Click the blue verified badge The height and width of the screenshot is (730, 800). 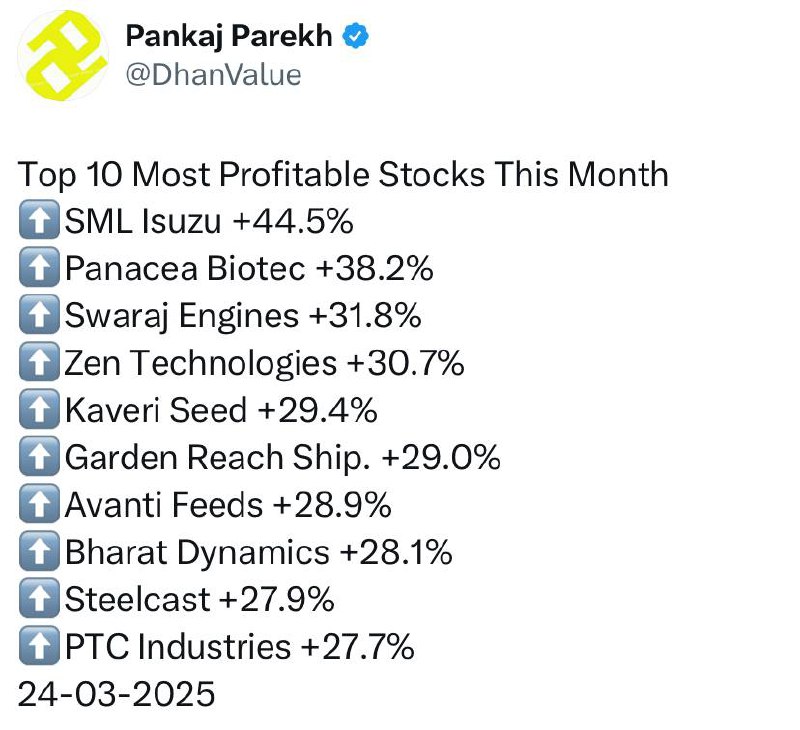click(356, 36)
